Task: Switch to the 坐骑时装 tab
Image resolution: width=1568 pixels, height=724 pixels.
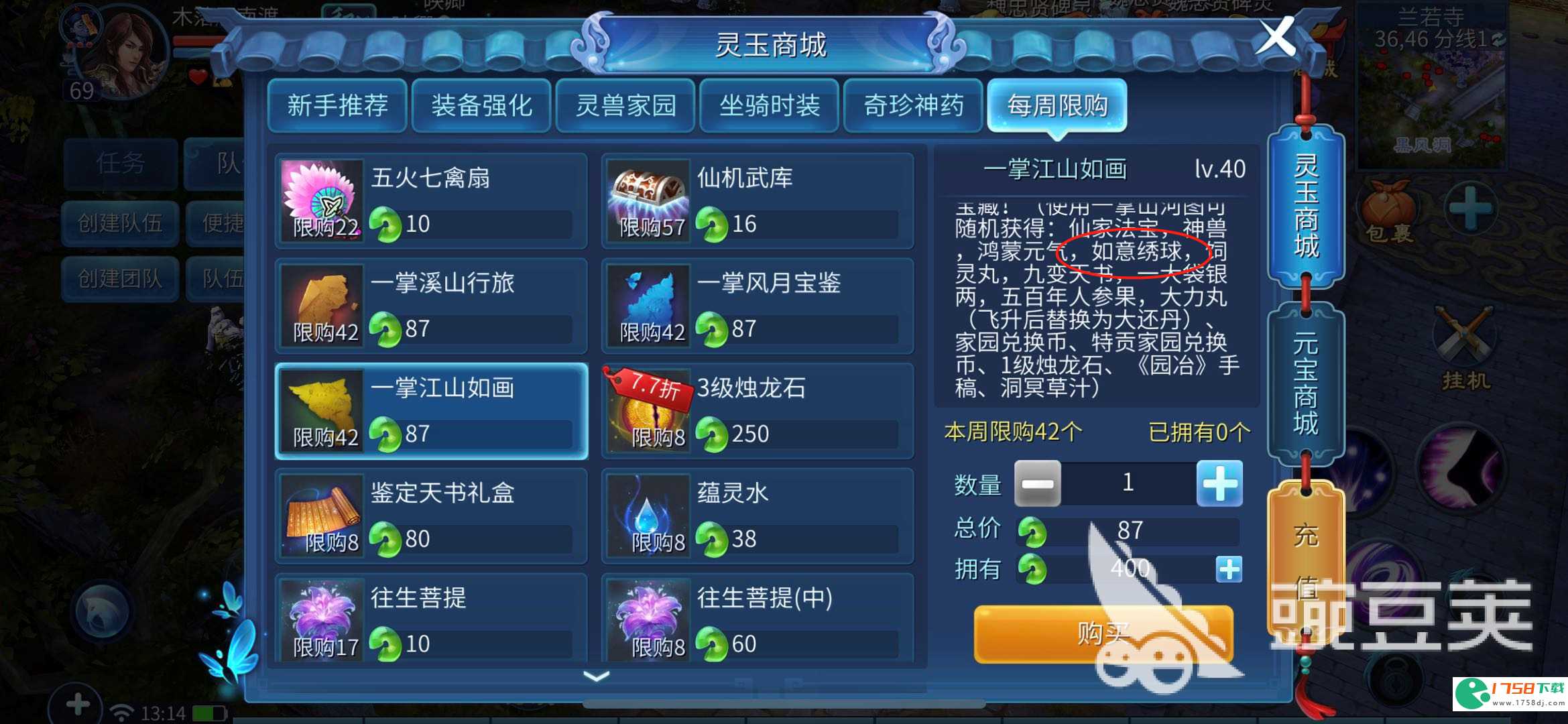Action: (769, 105)
